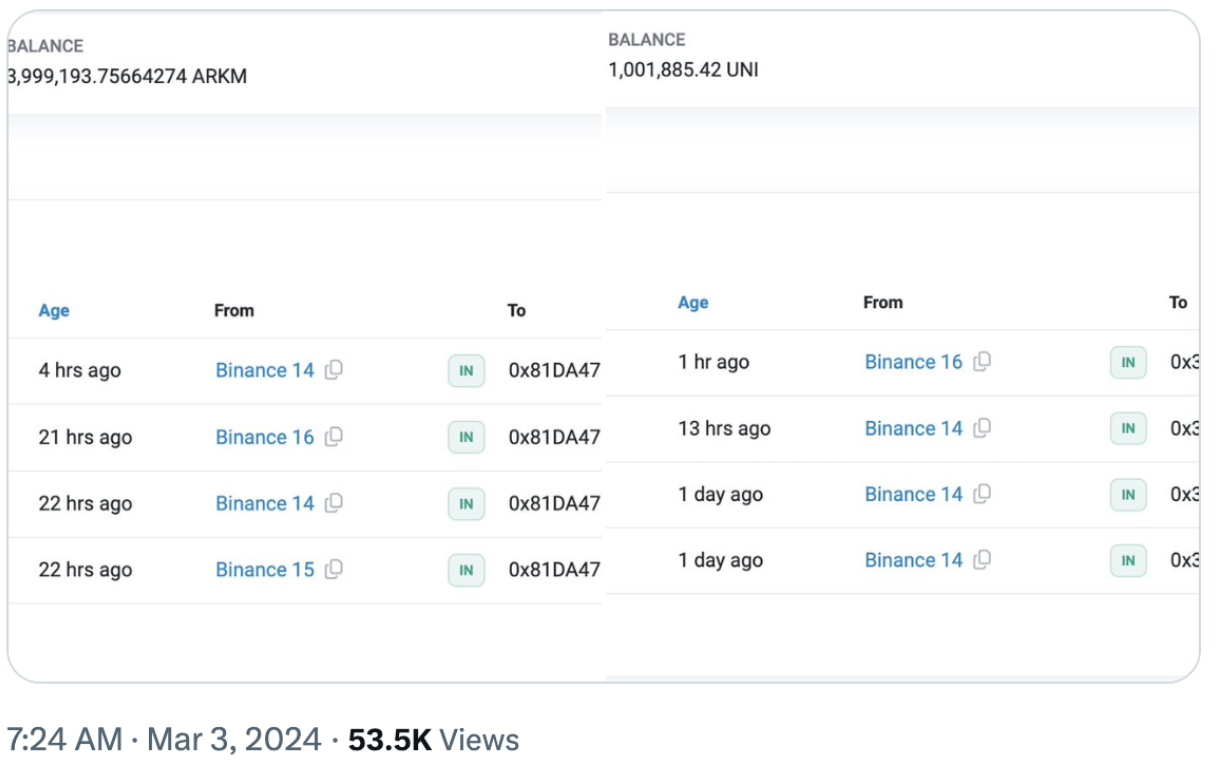
Task: Click the '1 hr ago' age cell
Action: pyautogui.click(x=713, y=362)
